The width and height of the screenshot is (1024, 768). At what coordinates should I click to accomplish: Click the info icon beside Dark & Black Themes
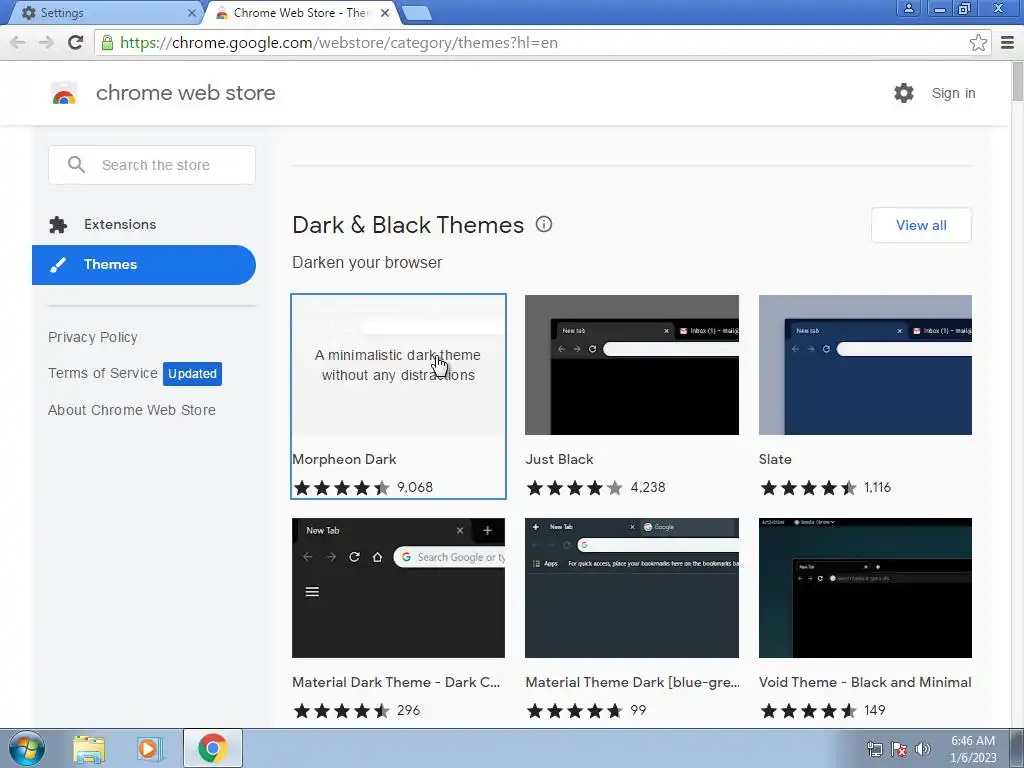click(543, 224)
